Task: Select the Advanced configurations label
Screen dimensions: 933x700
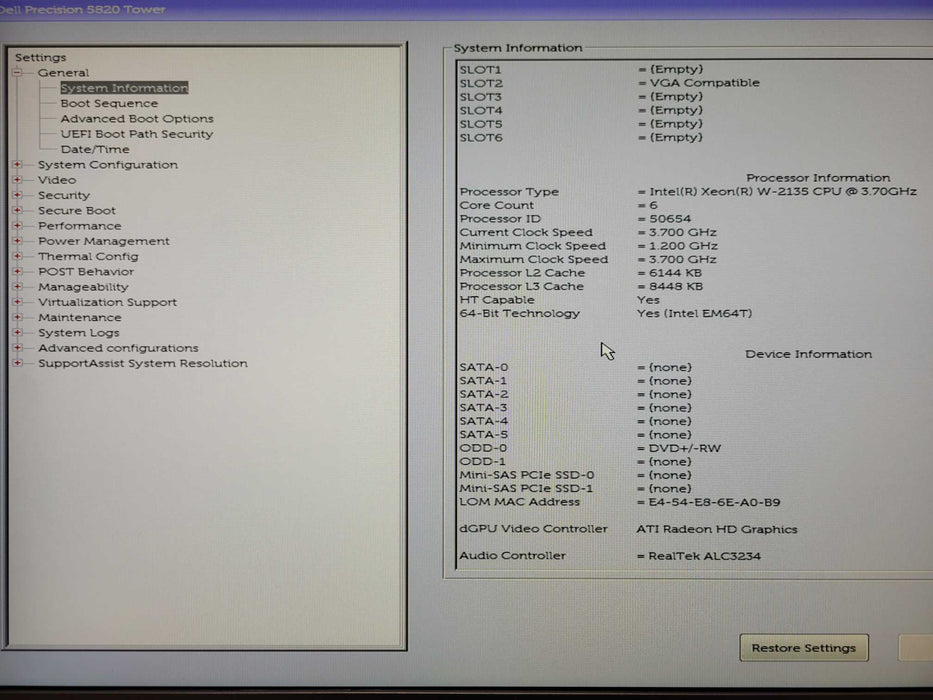Action: click(118, 348)
